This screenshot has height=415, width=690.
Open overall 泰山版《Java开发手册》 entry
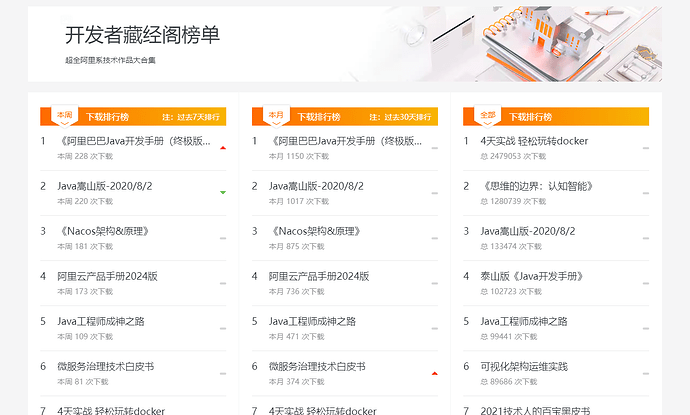pos(532,276)
